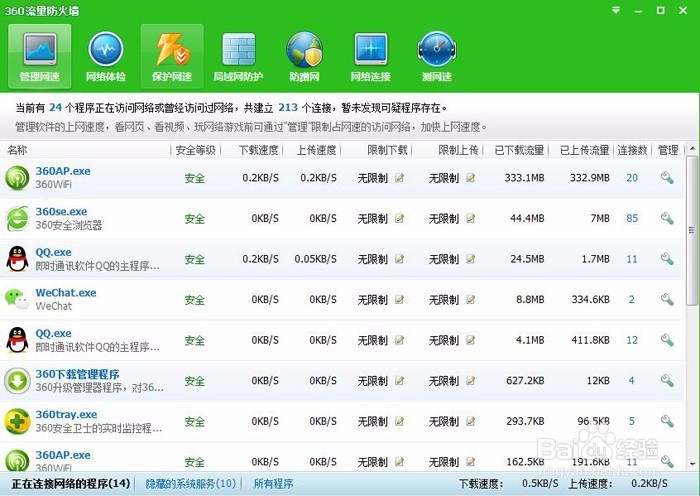
Task: Edit upload limit for 360AP.exe 333.1MB row
Action: coord(471,178)
